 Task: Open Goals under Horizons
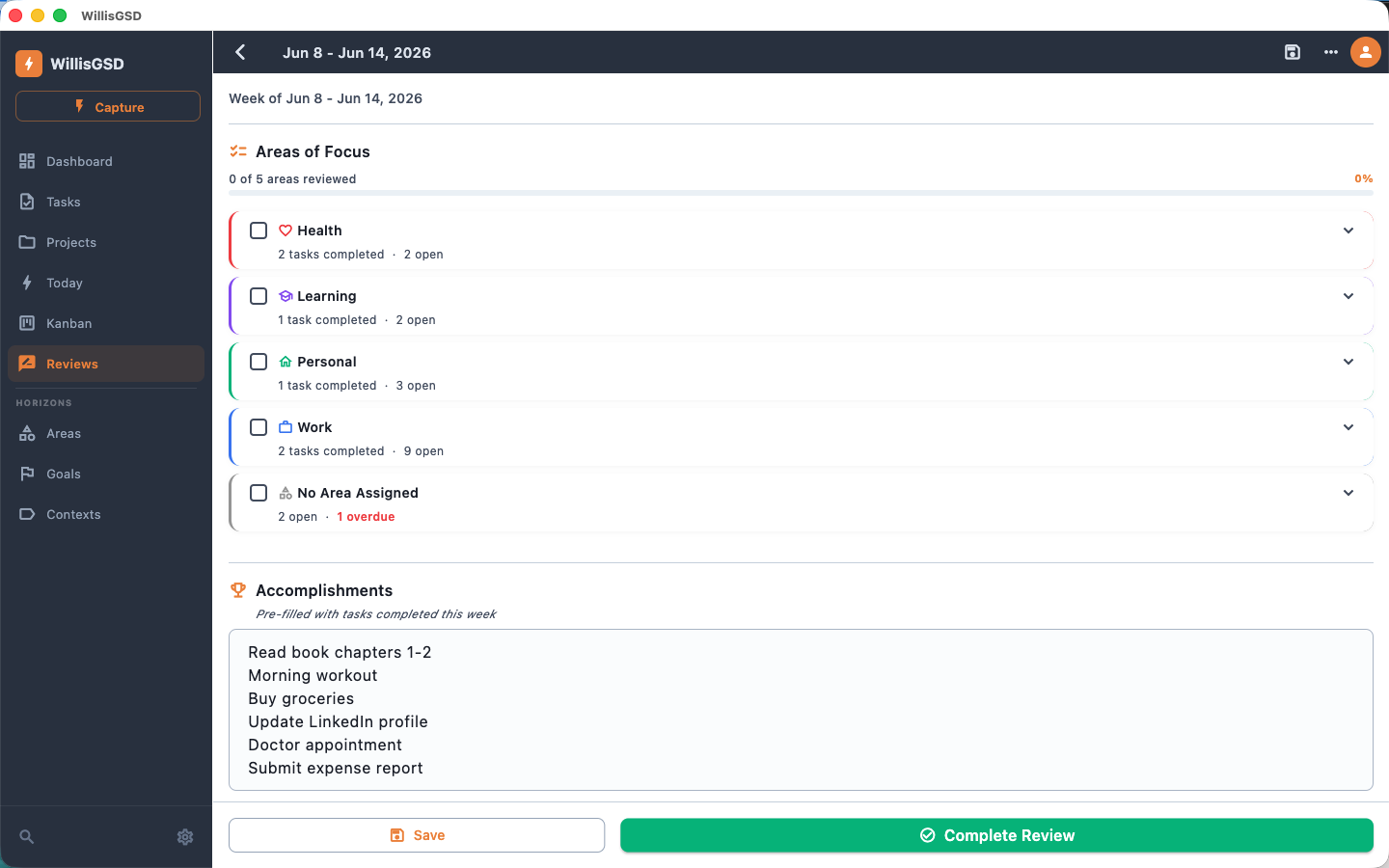tap(106, 474)
